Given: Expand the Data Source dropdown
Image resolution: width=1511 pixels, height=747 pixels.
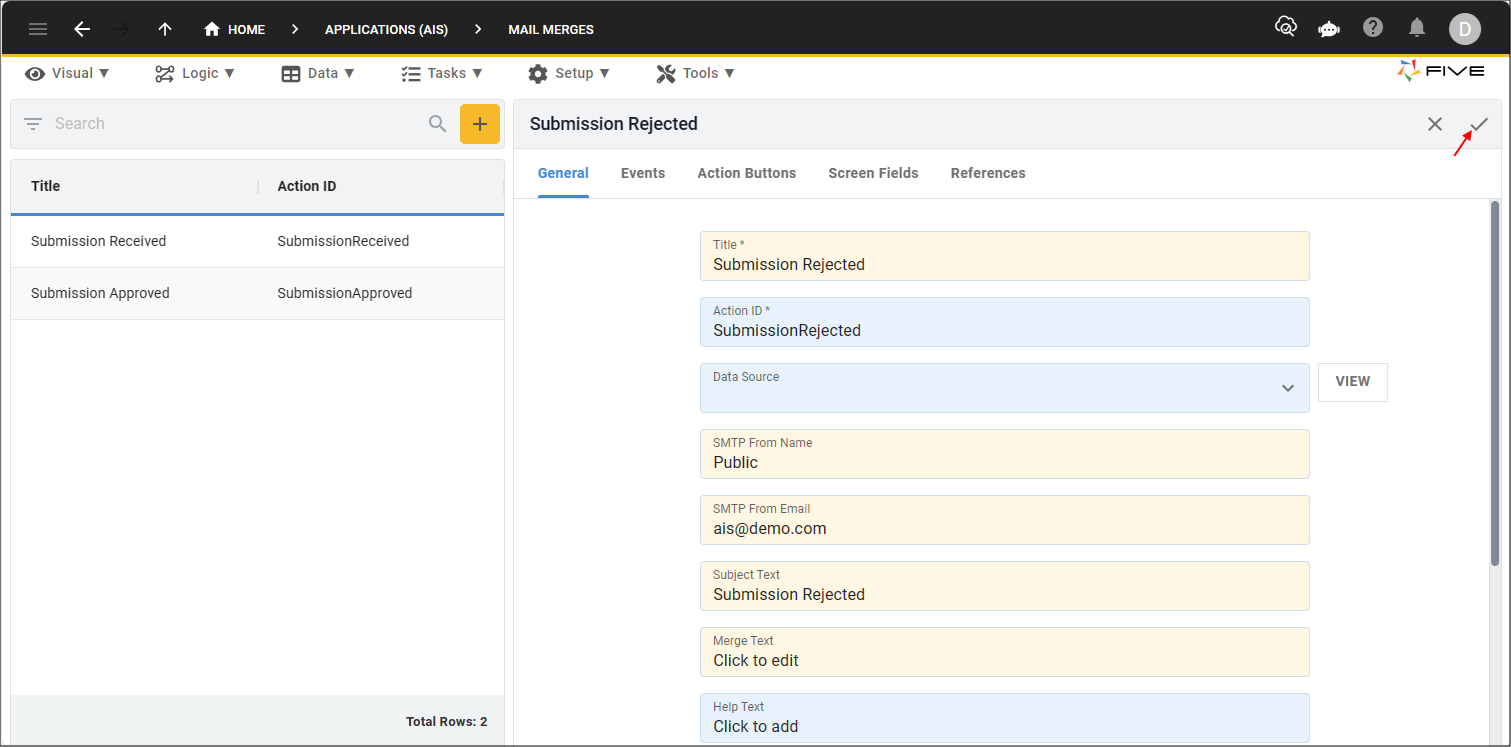Looking at the screenshot, I should pyautogui.click(x=1288, y=388).
